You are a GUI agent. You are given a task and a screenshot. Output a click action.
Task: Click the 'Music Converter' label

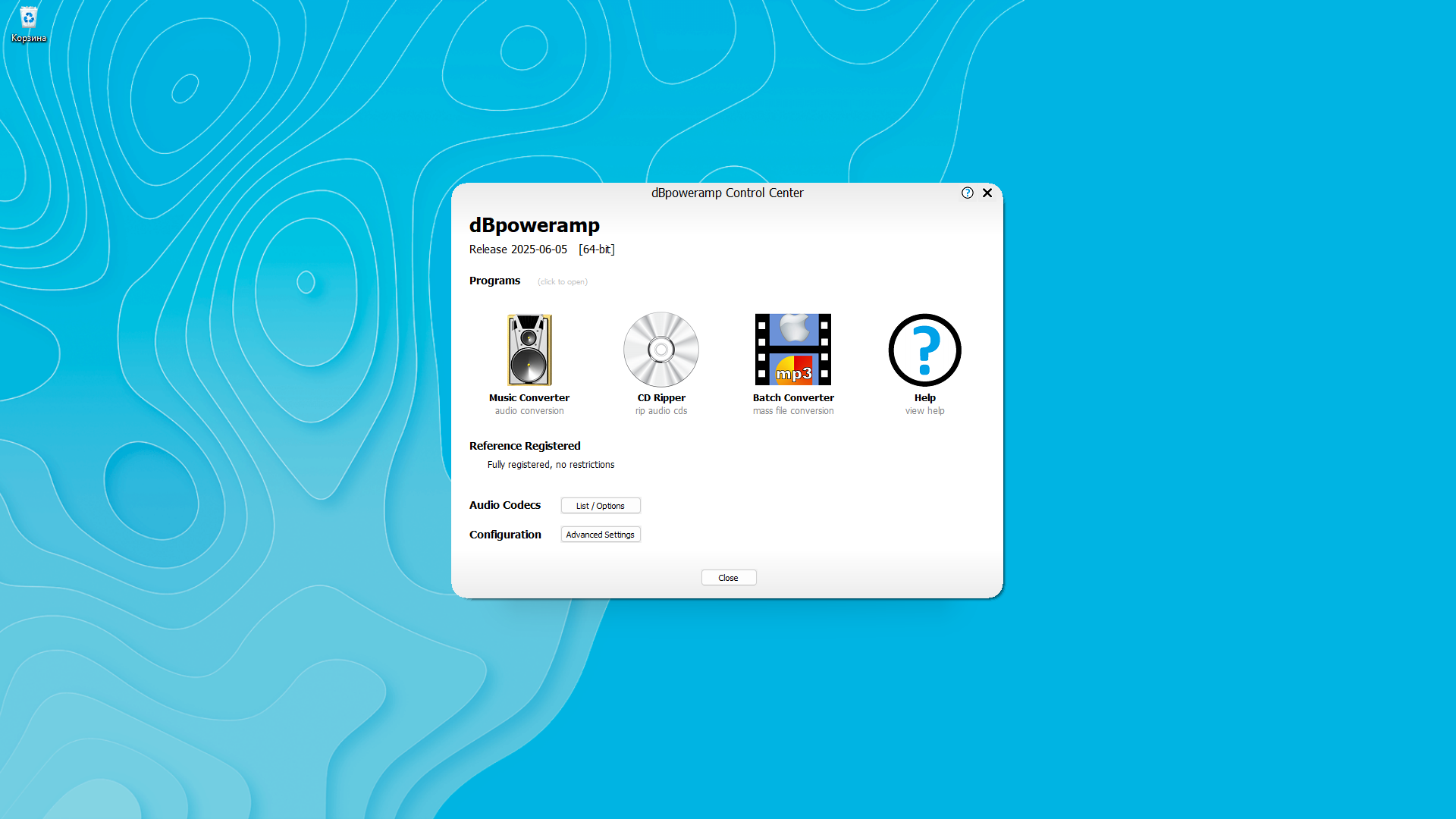click(529, 397)
